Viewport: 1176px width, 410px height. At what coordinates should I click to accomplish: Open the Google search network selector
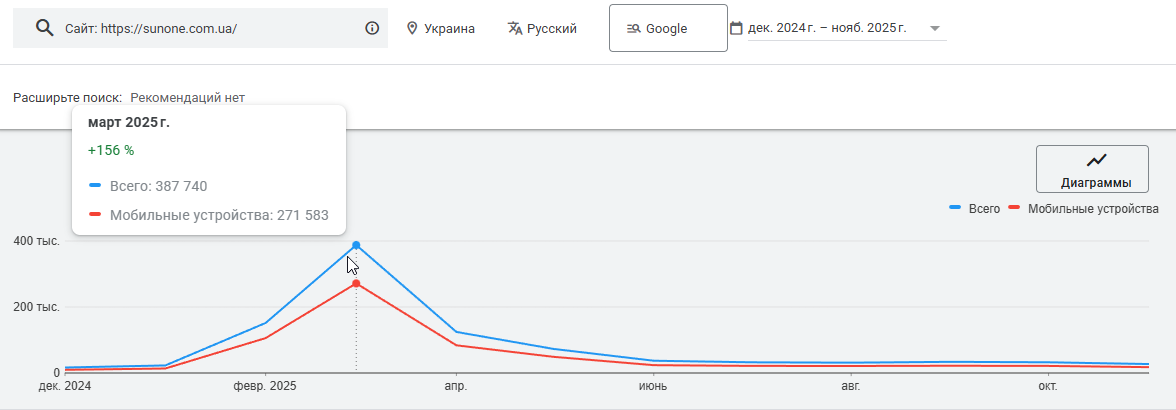(667, 29)
